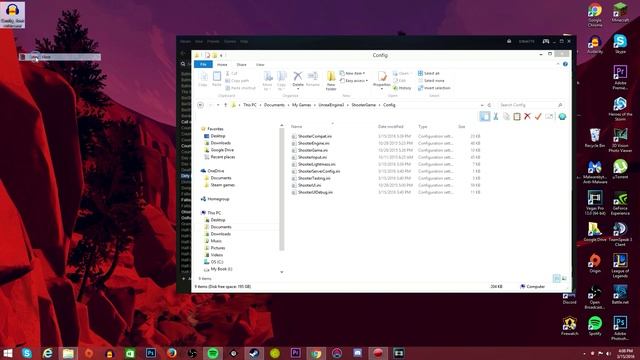Image resolution: width=640 pixels, height=360 pixels.
Task: Click the navigation pane scrollbar
Action: [282, 189]
